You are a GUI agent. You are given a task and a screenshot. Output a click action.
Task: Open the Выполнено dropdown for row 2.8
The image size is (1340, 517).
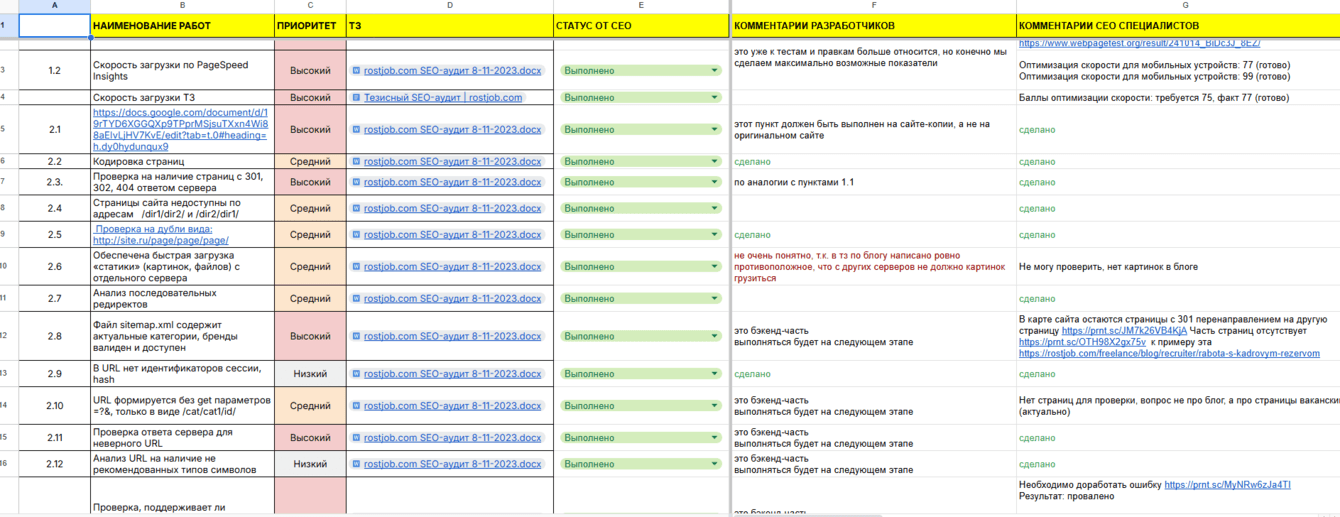pos(715,336)
